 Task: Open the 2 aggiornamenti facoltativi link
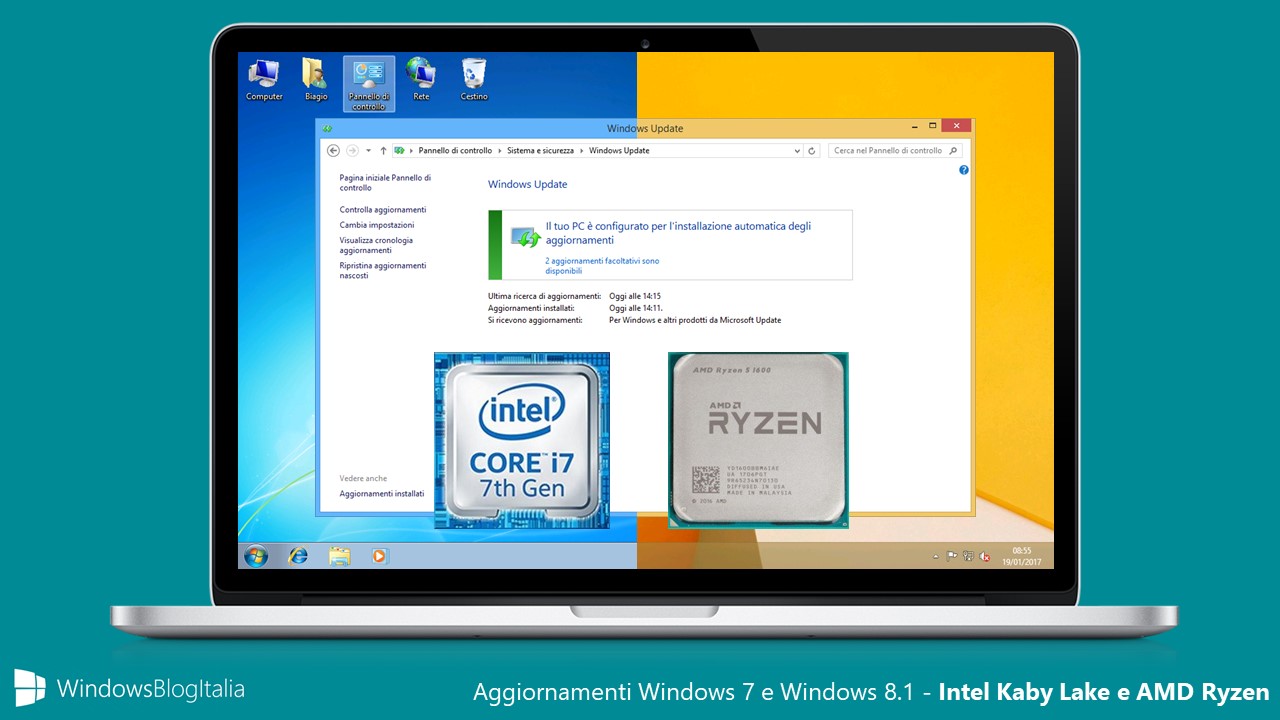click(x=602, y=266)
